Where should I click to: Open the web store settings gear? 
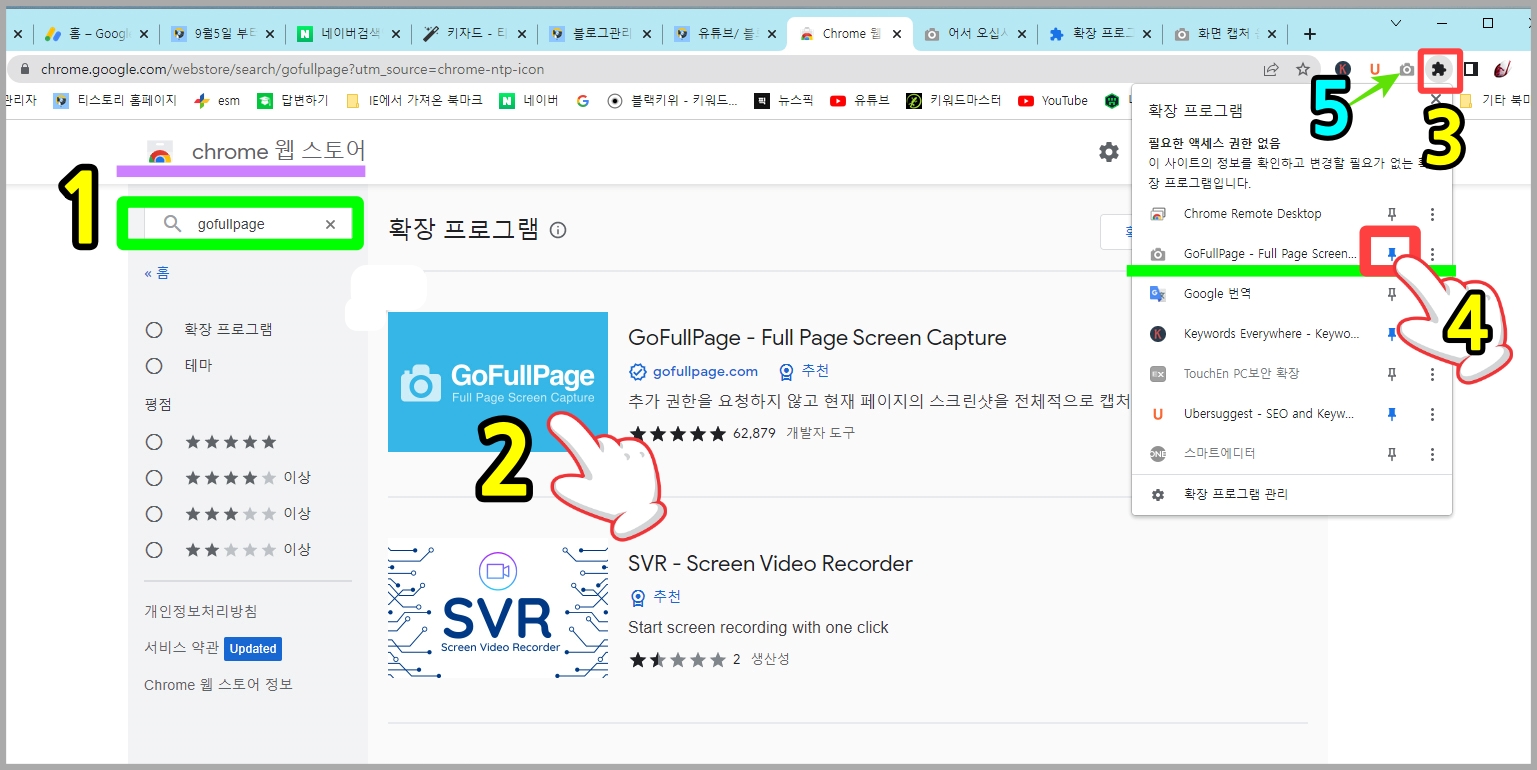click(x=1108, y=152)
